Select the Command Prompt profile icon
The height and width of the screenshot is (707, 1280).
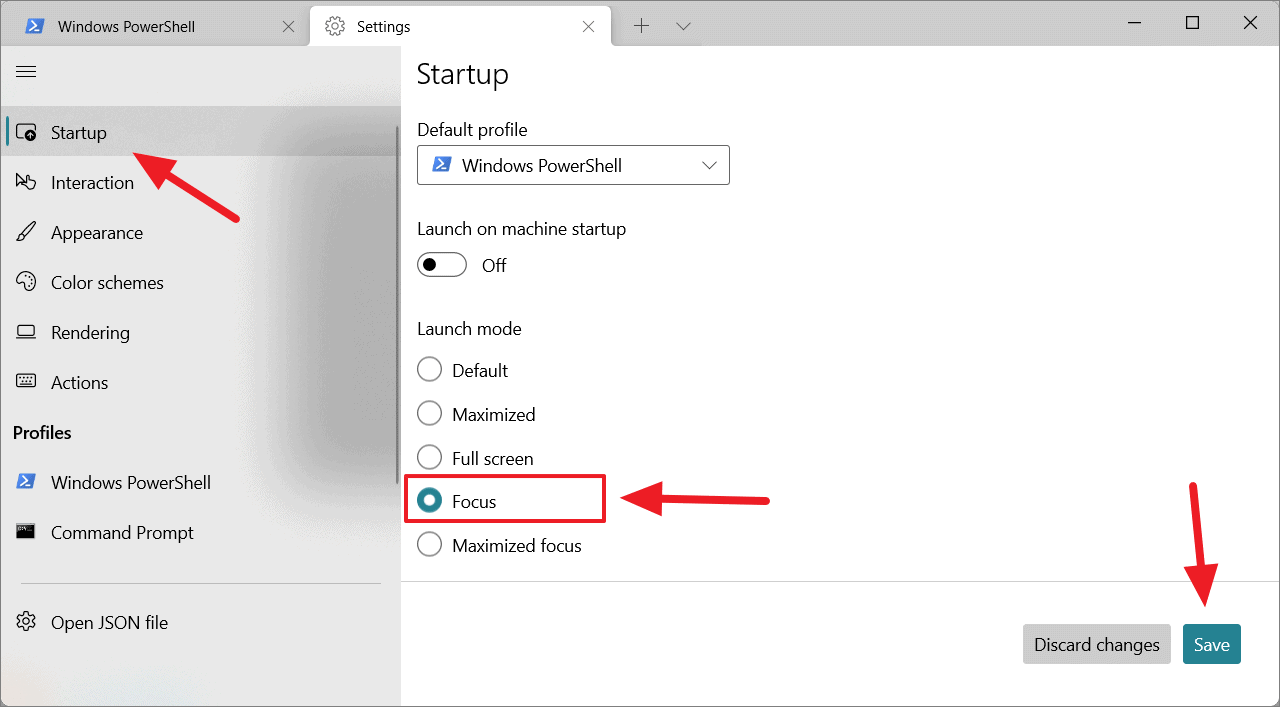27,532
